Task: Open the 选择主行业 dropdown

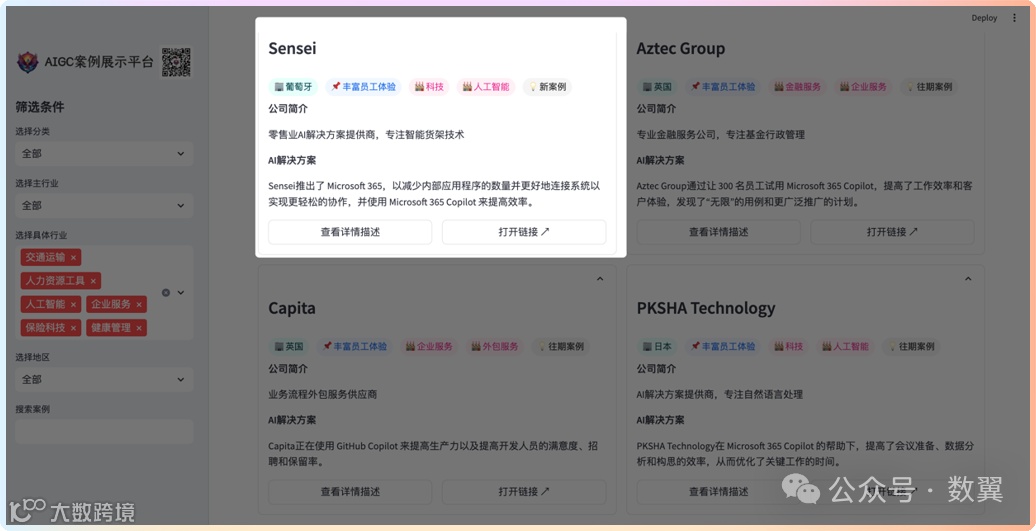Action: tap(104, 205)
